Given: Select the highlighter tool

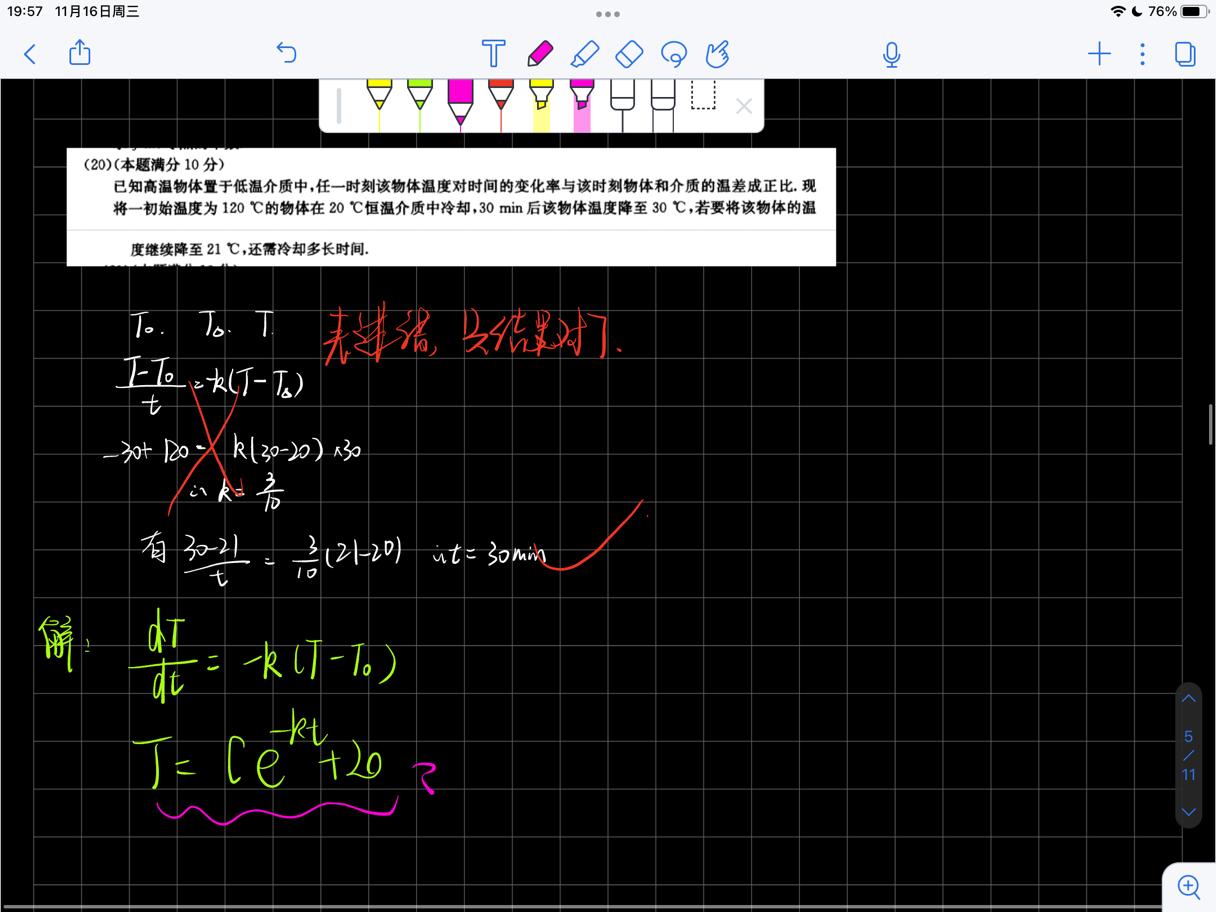Looking at the screenshot, I should tap(585, 53).
